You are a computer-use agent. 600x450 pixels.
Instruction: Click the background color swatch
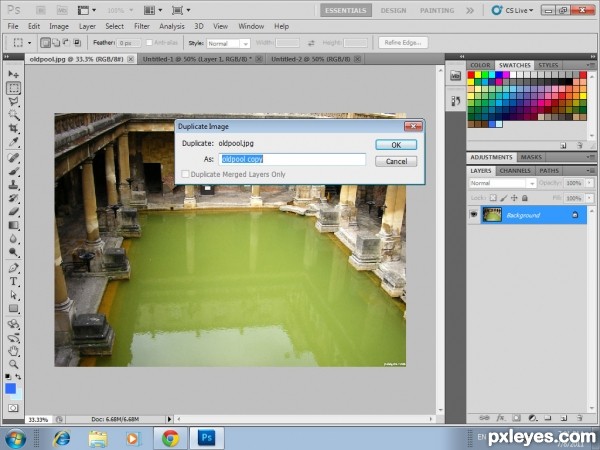click(x=19, y=394)
